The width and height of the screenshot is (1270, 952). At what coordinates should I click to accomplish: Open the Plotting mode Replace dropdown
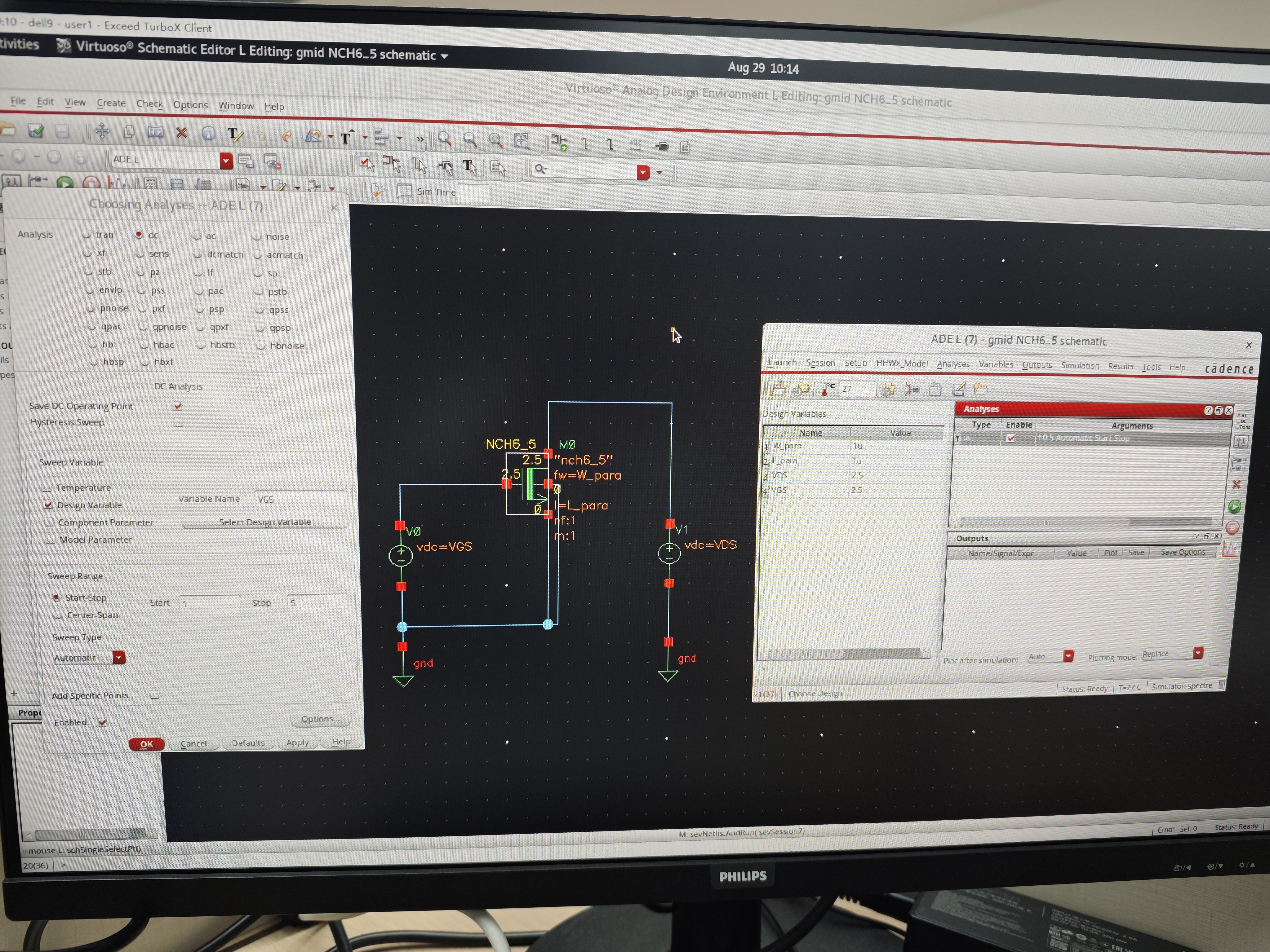click(1198, 653)
